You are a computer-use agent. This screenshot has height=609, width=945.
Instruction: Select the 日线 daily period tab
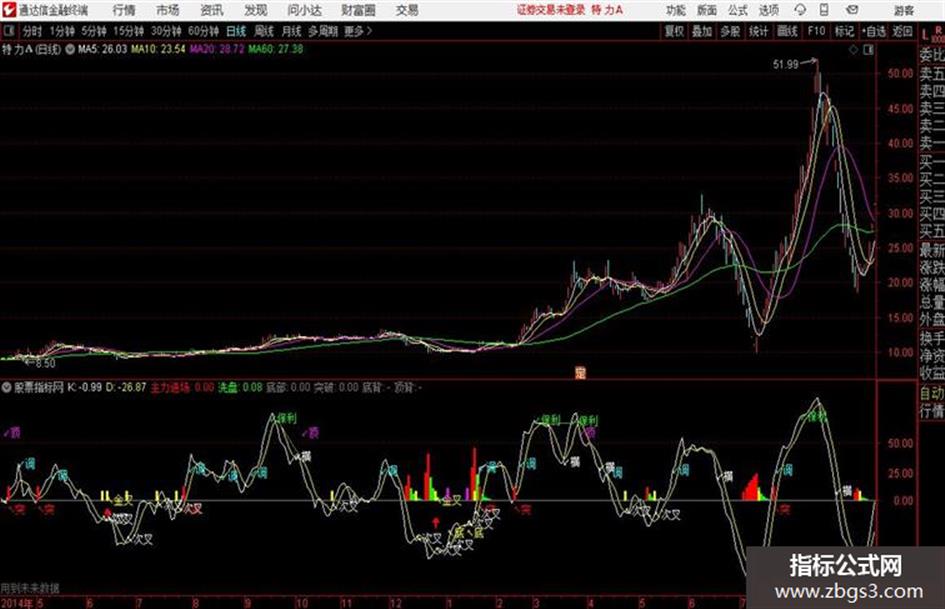[236, 31]
